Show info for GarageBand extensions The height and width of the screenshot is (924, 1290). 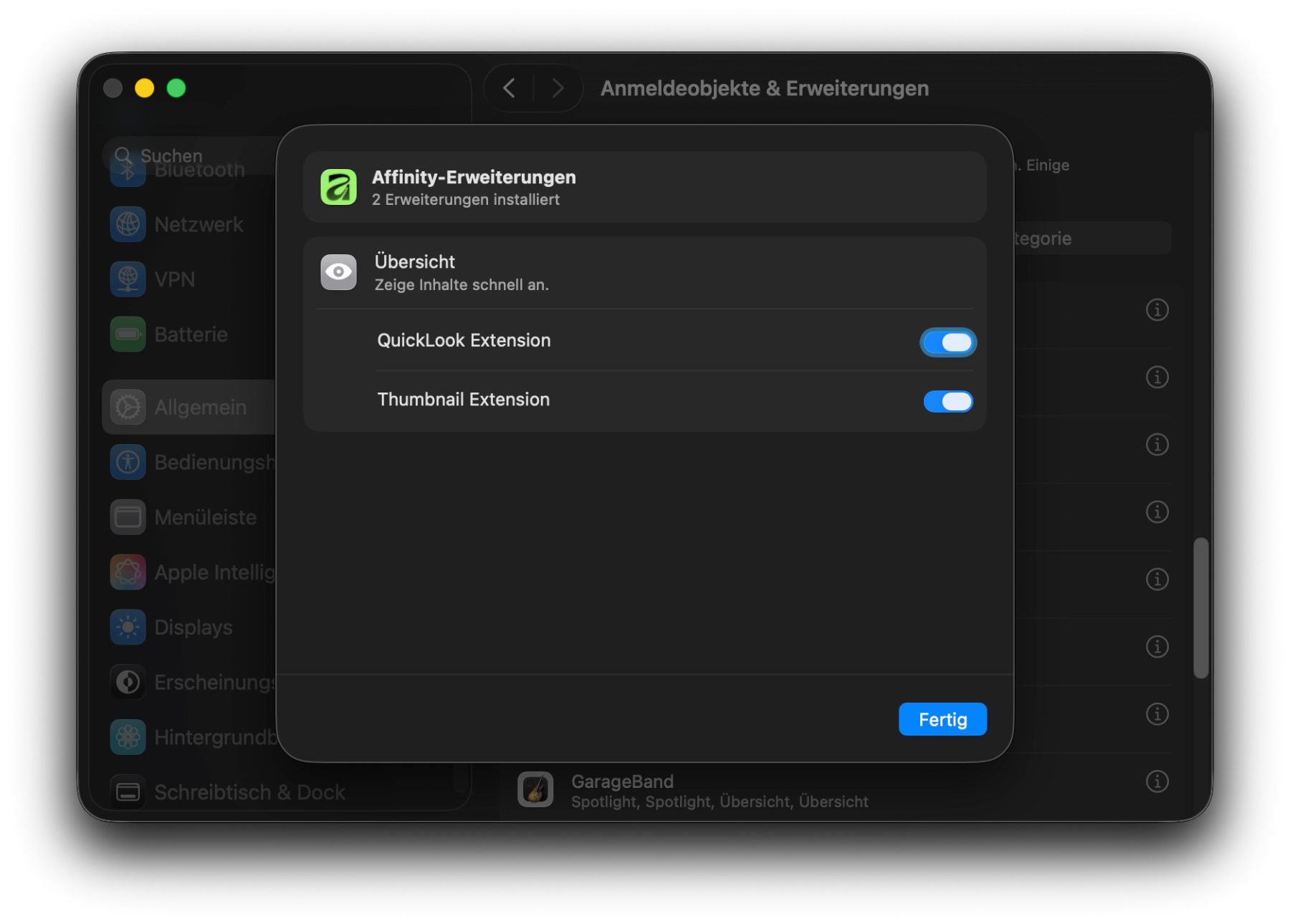point(1157,781)
